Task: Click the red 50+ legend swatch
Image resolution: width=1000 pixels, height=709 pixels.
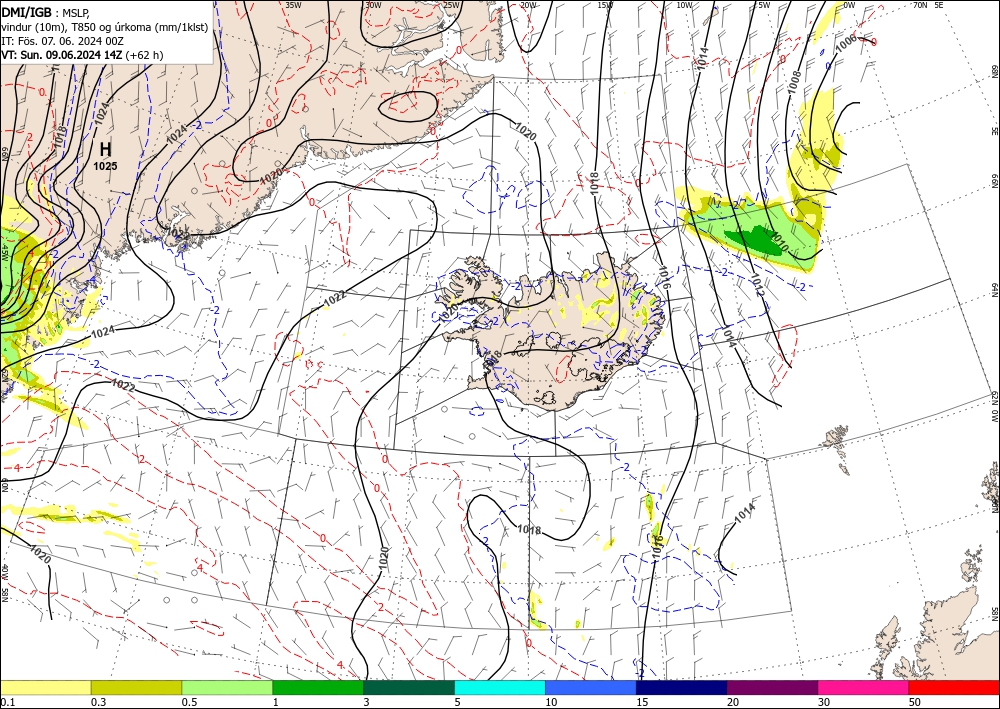Action: click(954, 687)
